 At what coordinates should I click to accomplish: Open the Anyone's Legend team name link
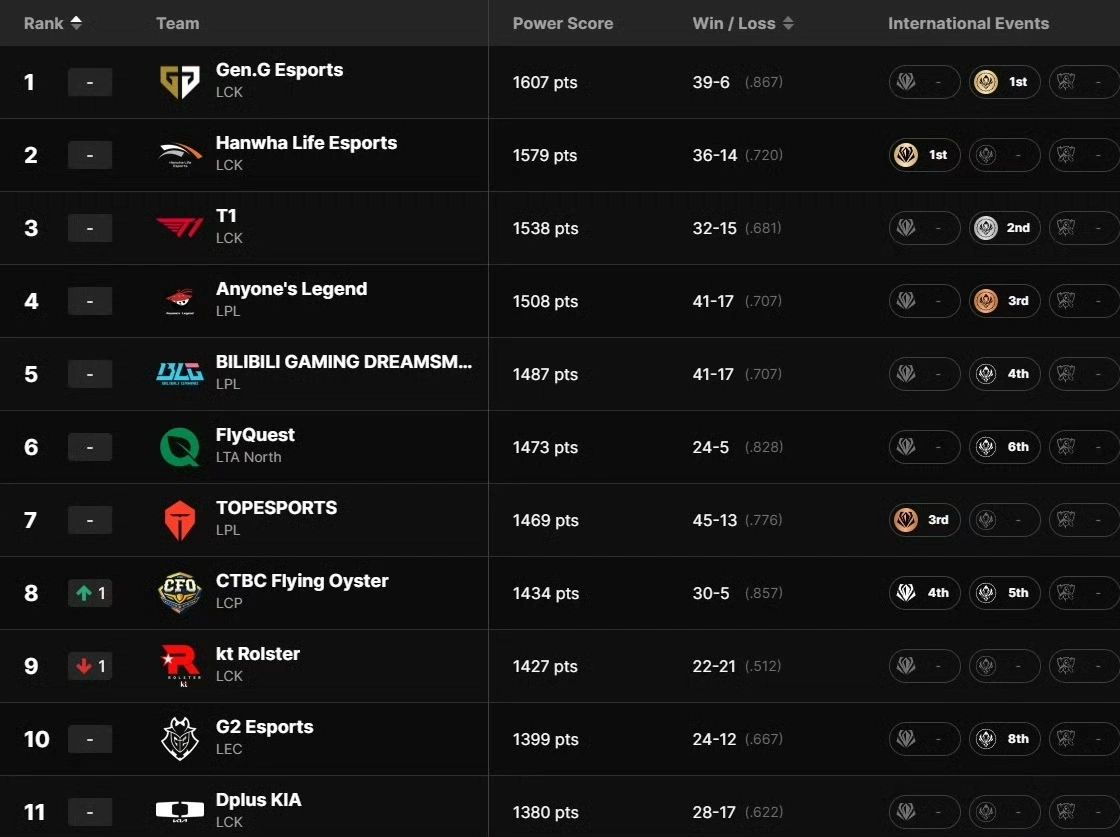pyautogui.click(x=291, y=289)
